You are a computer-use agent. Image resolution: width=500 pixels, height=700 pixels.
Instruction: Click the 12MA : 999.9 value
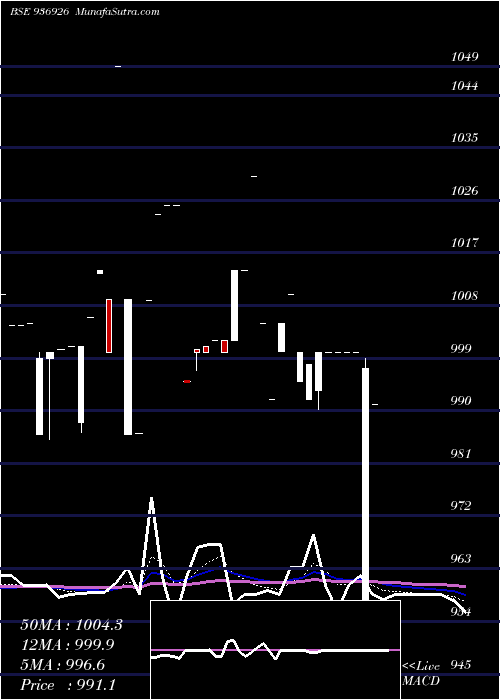(67, 645)
